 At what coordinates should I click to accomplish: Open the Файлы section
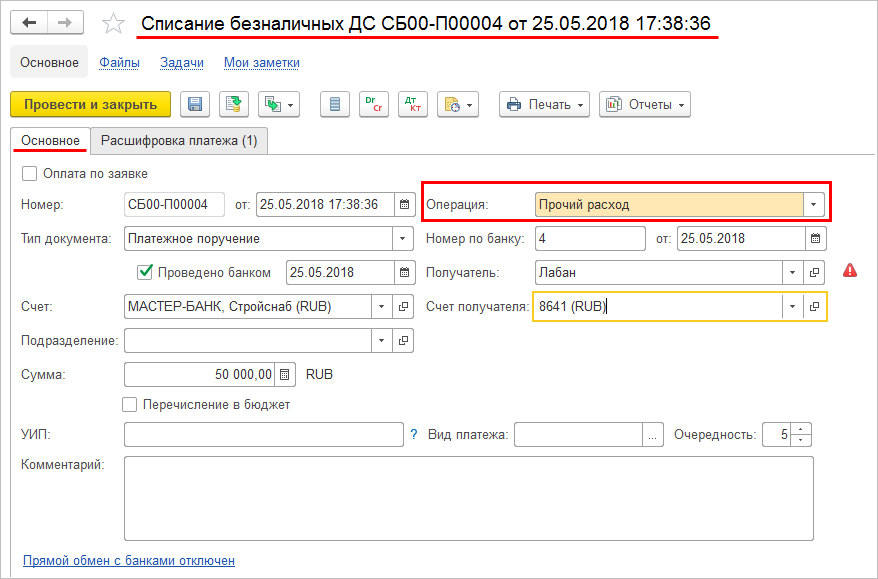tap(119, 62)
